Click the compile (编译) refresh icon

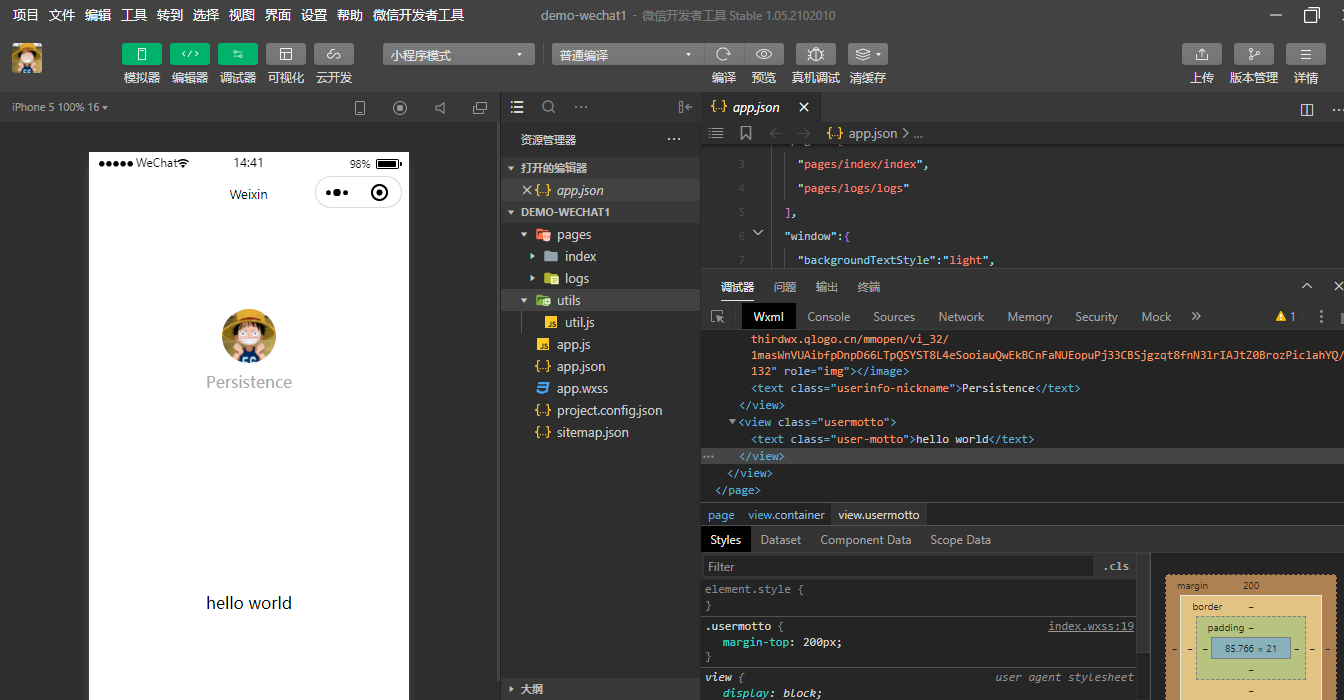pos(723,55)
